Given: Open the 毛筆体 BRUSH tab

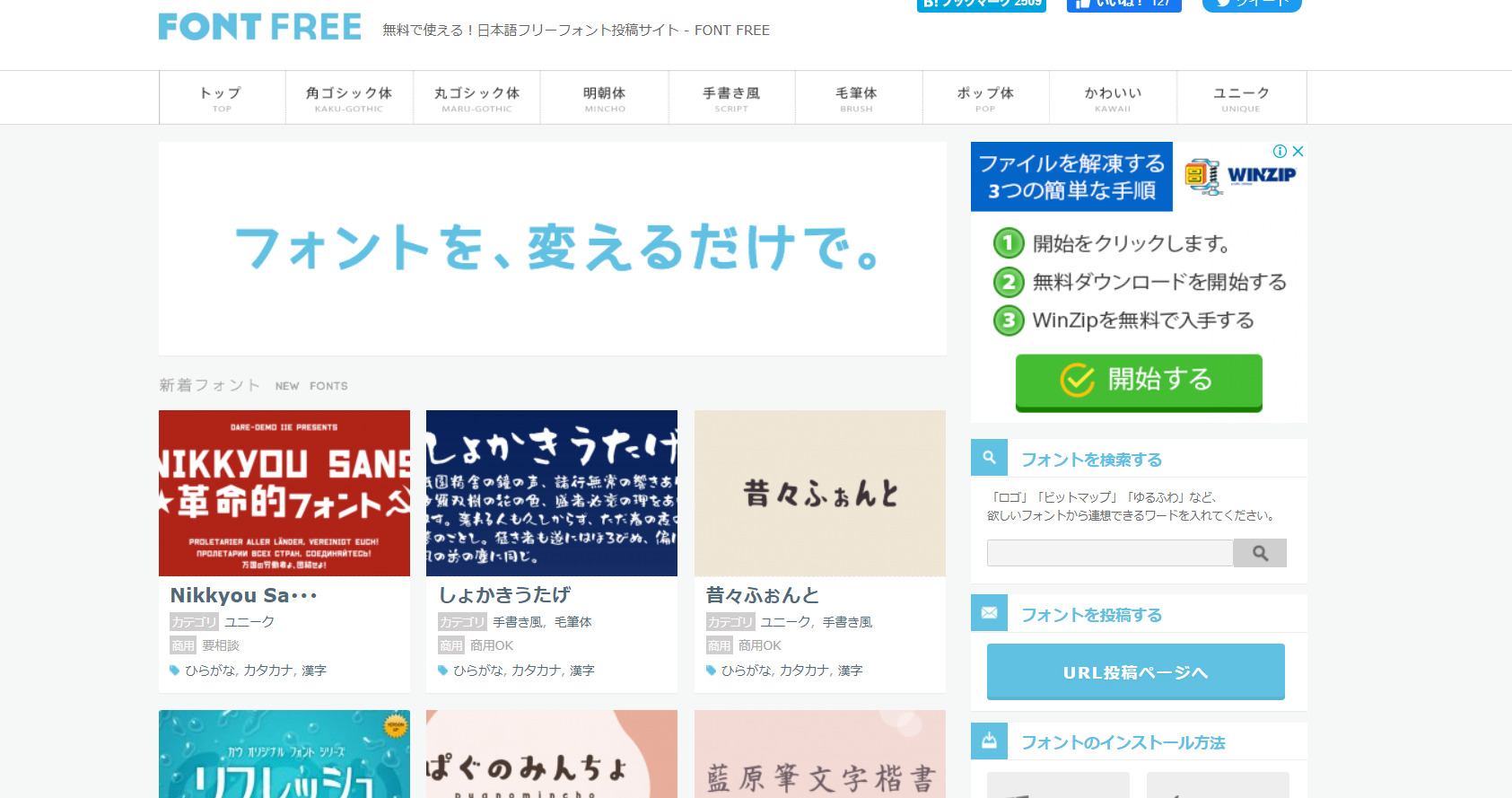Looking at the screenshot, I should pyautogui.click(x=857, y=98).
